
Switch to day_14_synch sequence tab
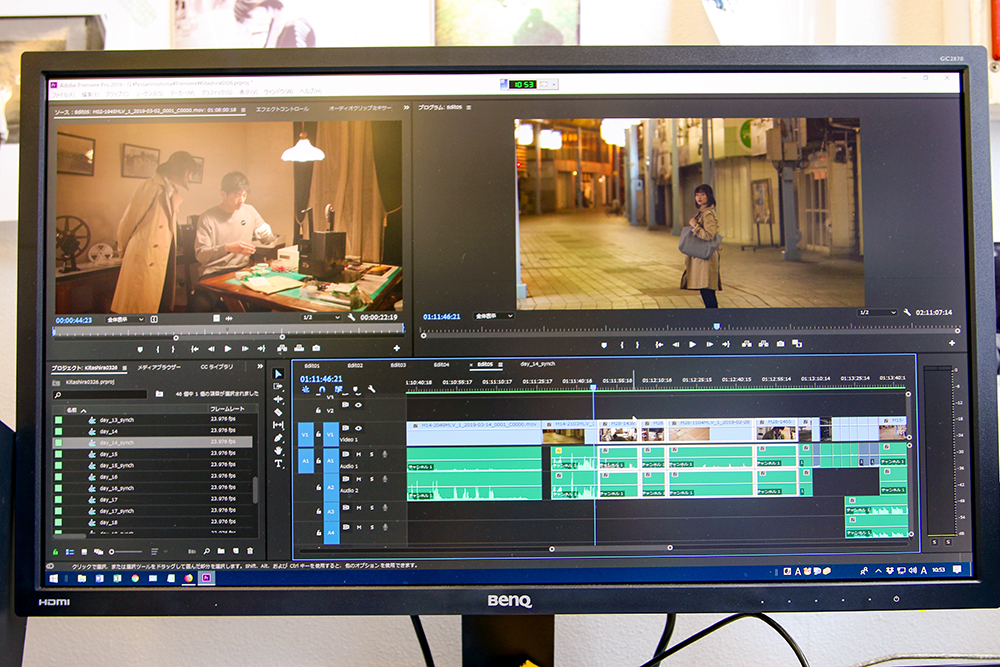tap(538, 364)
